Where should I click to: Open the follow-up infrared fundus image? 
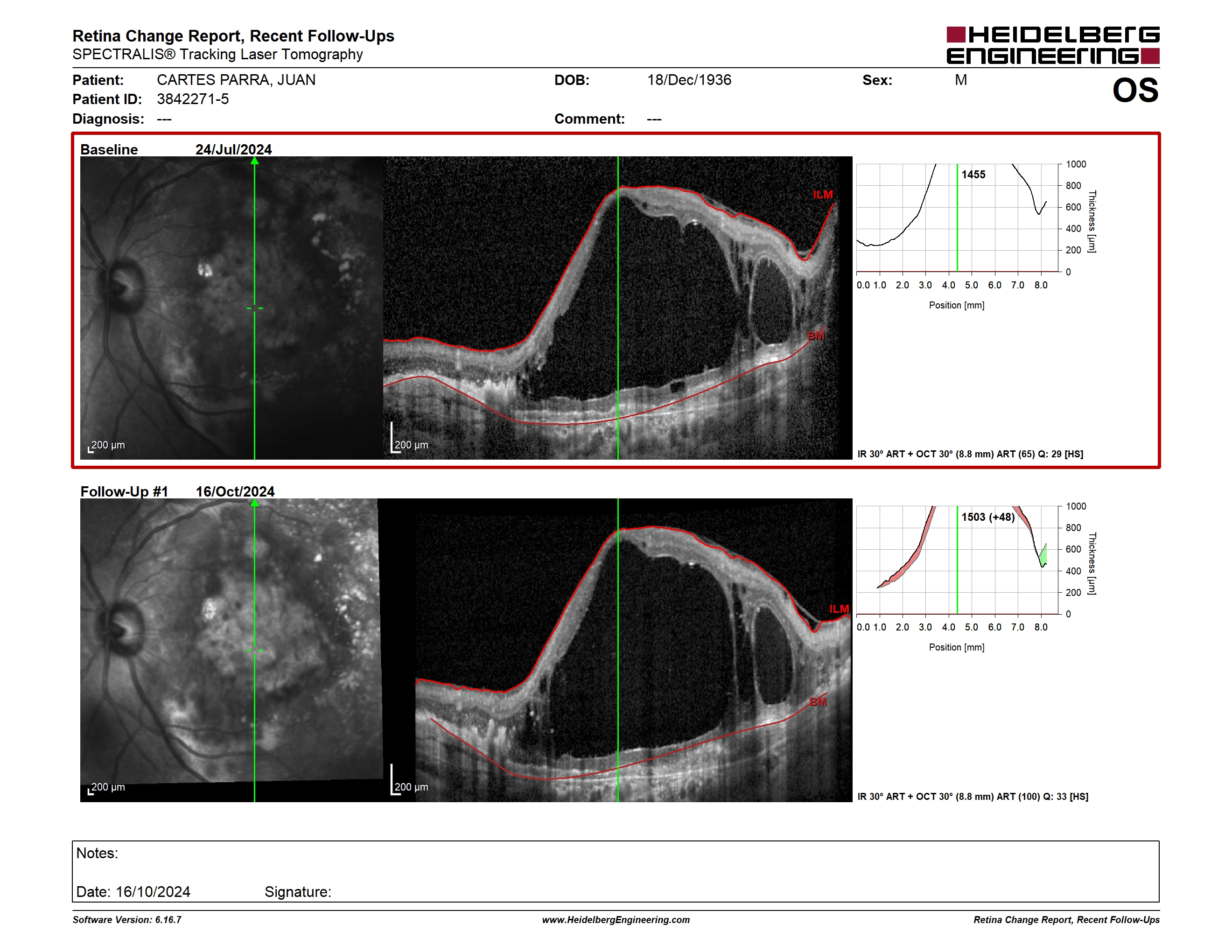click(x=231, y=650)
